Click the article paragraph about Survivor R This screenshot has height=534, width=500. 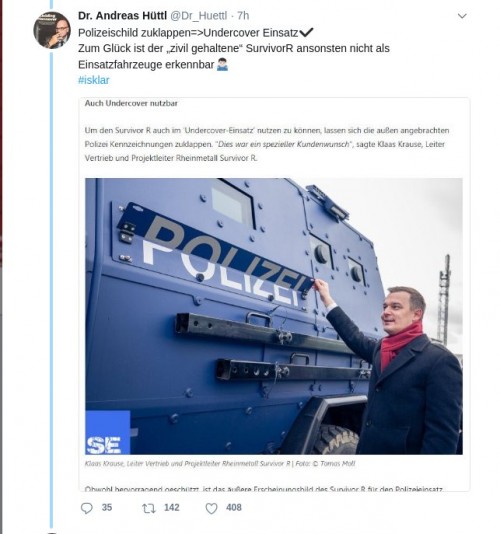point(267,144)
